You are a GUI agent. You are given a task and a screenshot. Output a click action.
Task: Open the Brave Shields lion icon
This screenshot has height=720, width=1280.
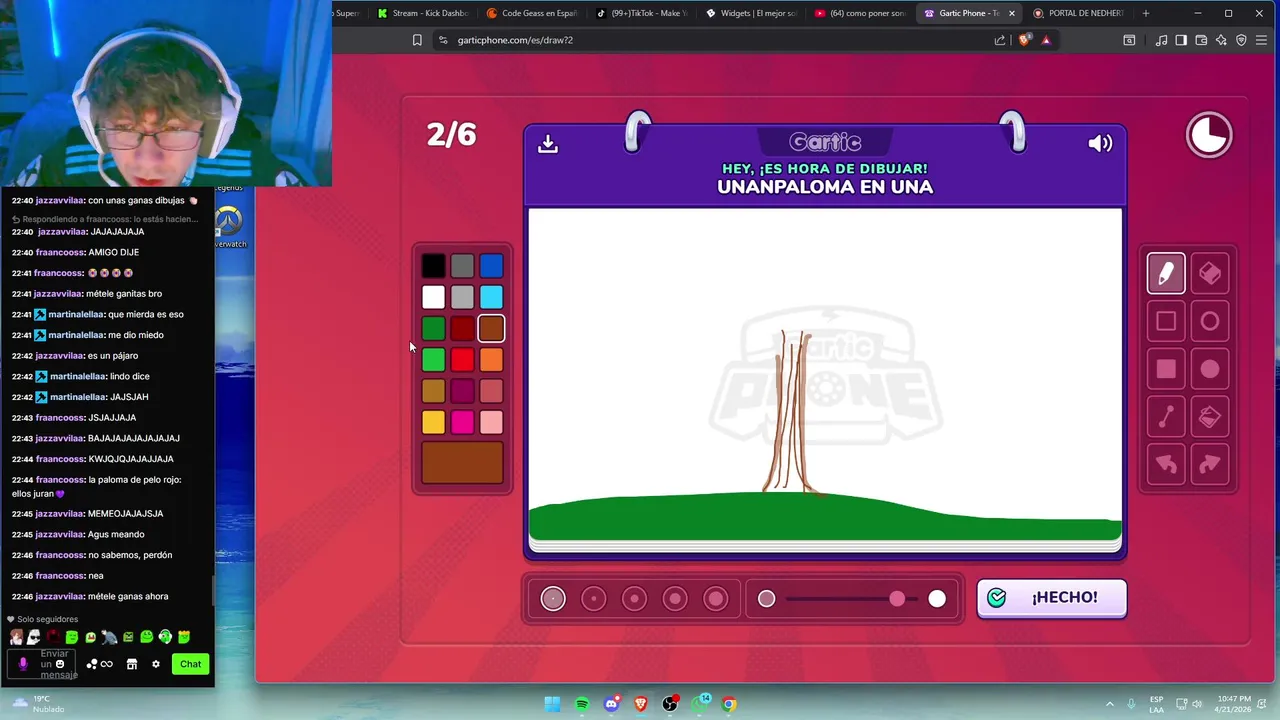1024,40
